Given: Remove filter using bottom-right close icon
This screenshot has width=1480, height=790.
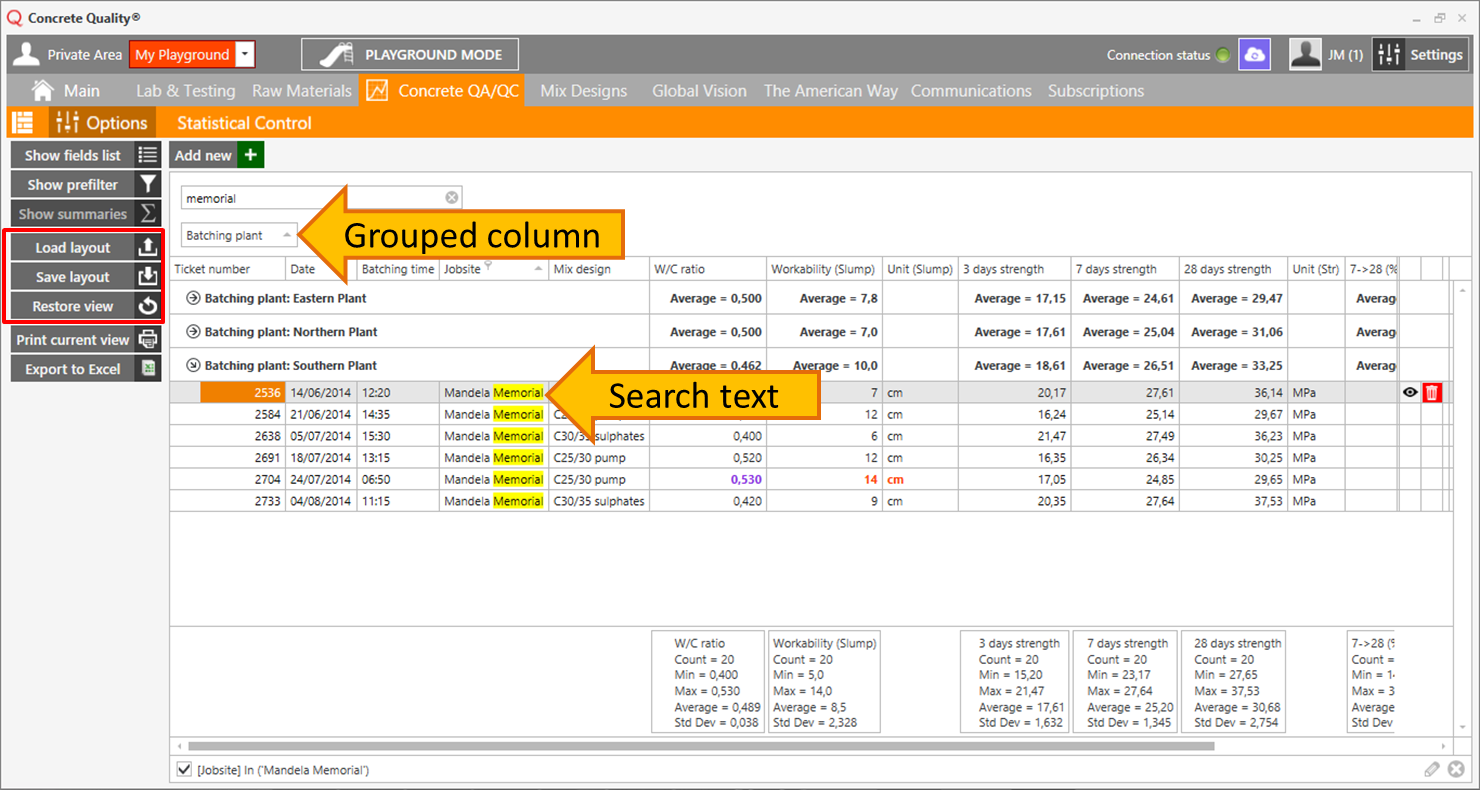Looking at the screenshot, I should (1456, 769).
